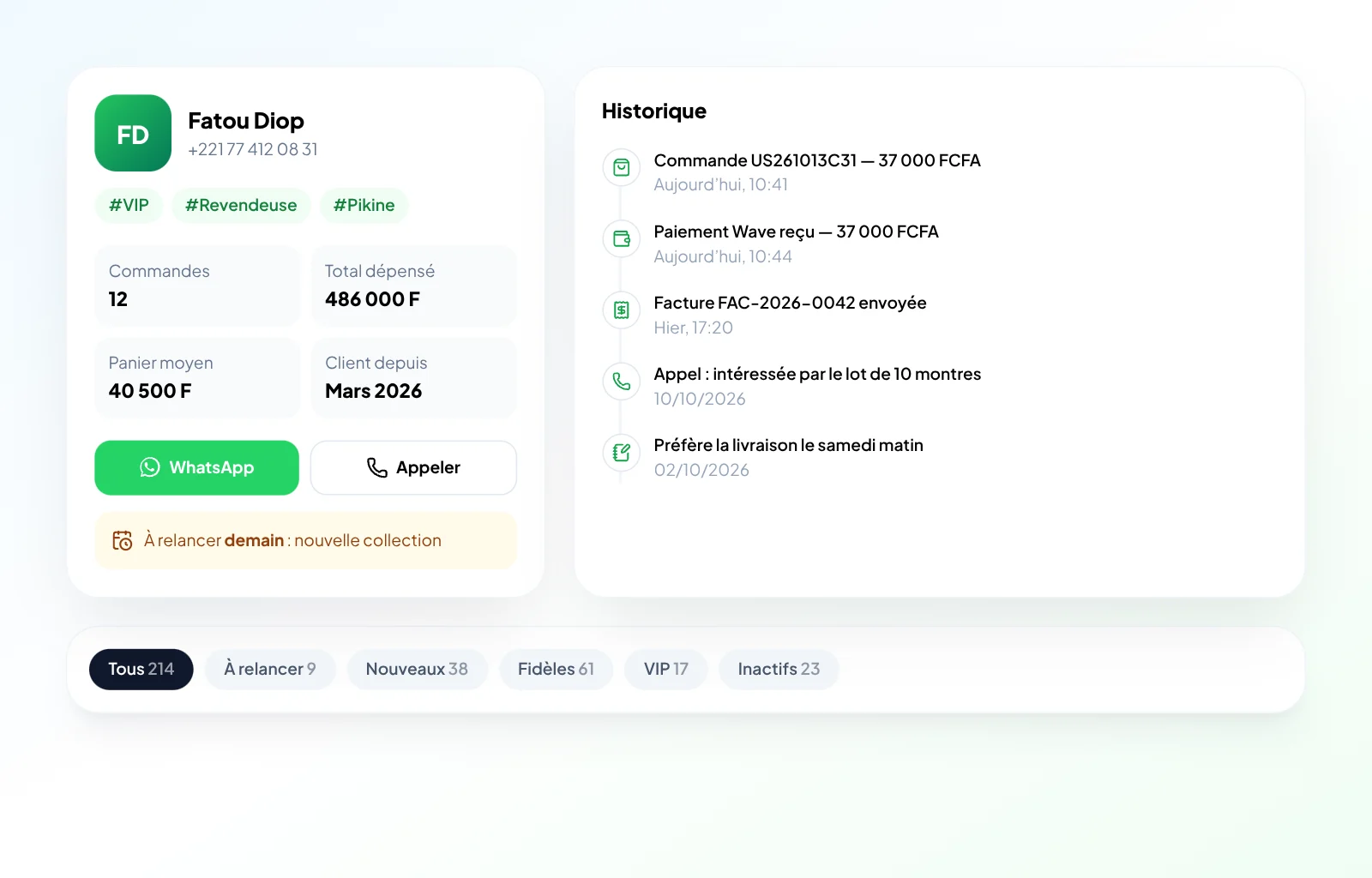
Task: Open WhatsApp chat with Fatou Diop
Action: coord(196,467)
